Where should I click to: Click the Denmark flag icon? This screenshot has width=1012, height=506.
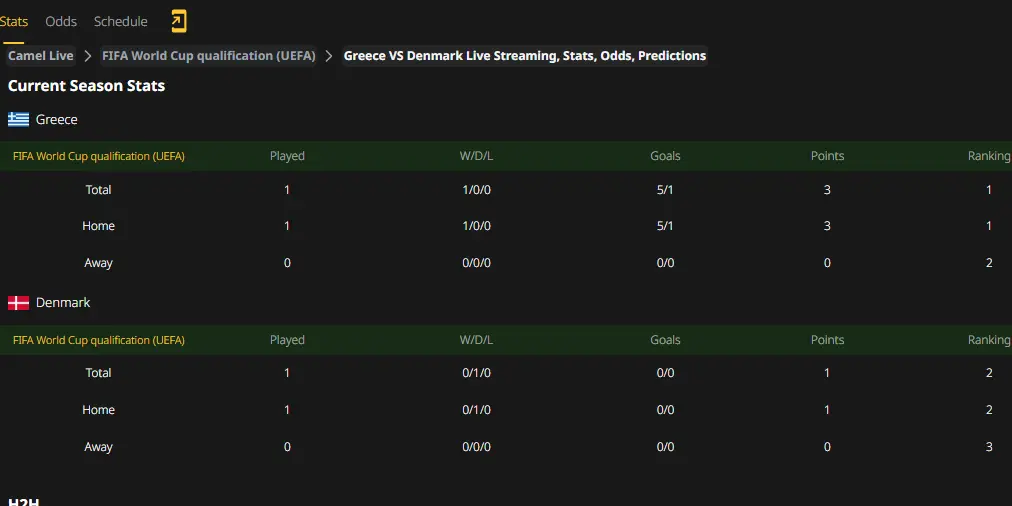(x=19, y=303)
